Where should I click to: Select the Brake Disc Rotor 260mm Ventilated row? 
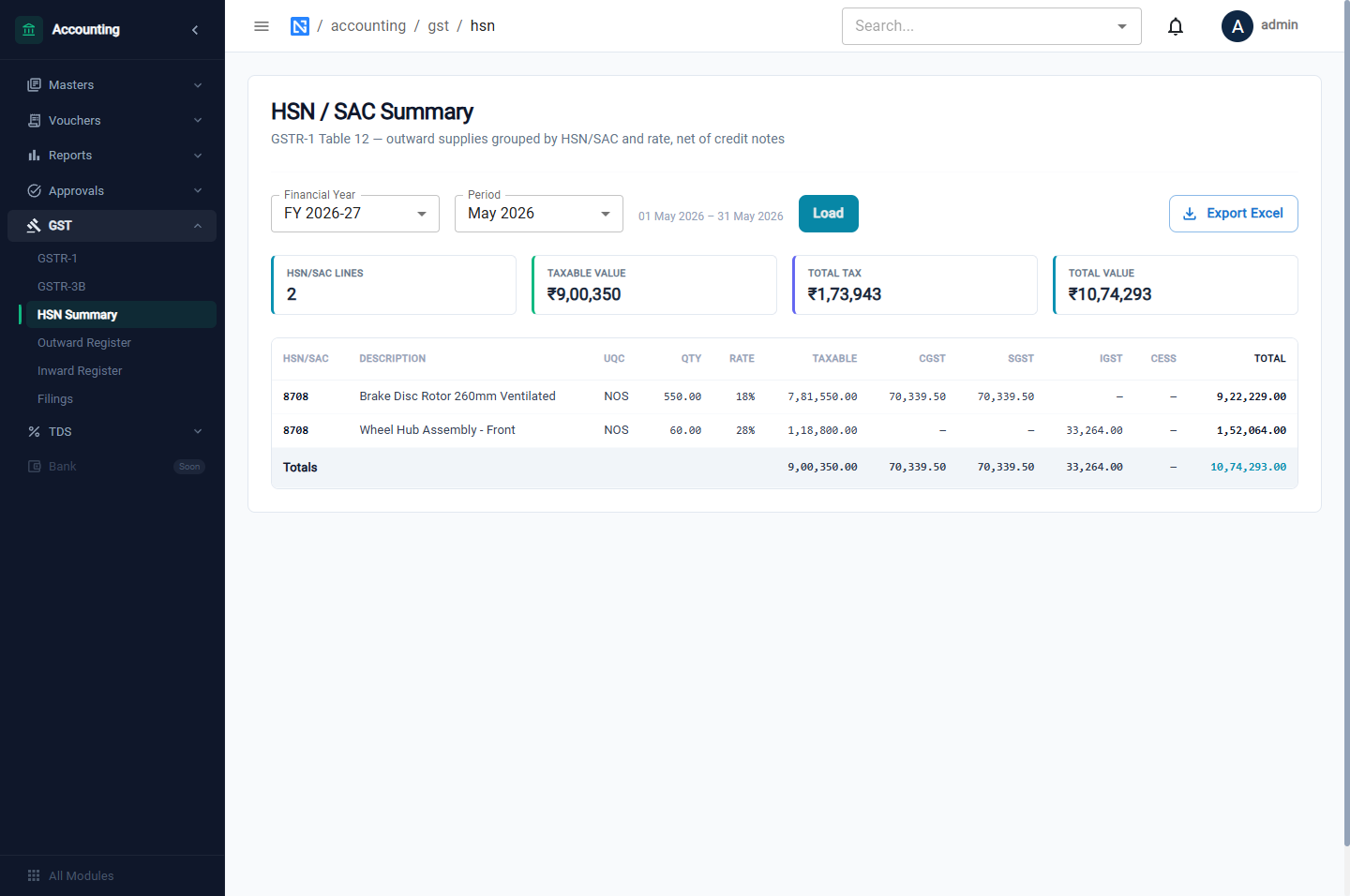pyautogui.click(x=785, y=396)
